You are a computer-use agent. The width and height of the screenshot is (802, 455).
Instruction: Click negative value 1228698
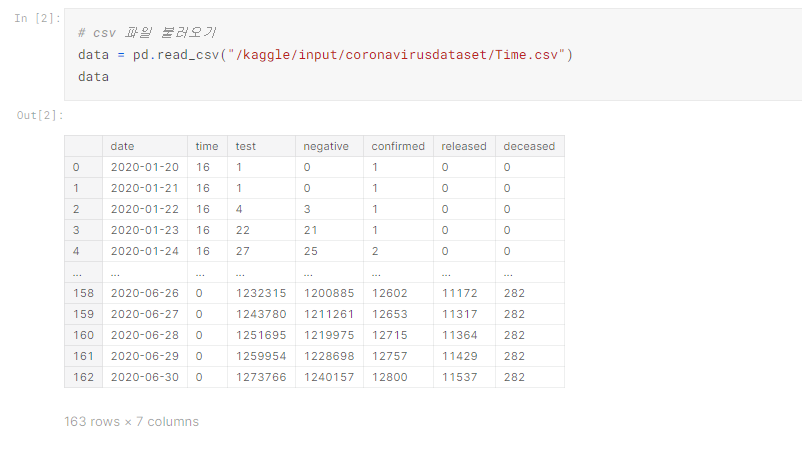(x=329, y=356)
